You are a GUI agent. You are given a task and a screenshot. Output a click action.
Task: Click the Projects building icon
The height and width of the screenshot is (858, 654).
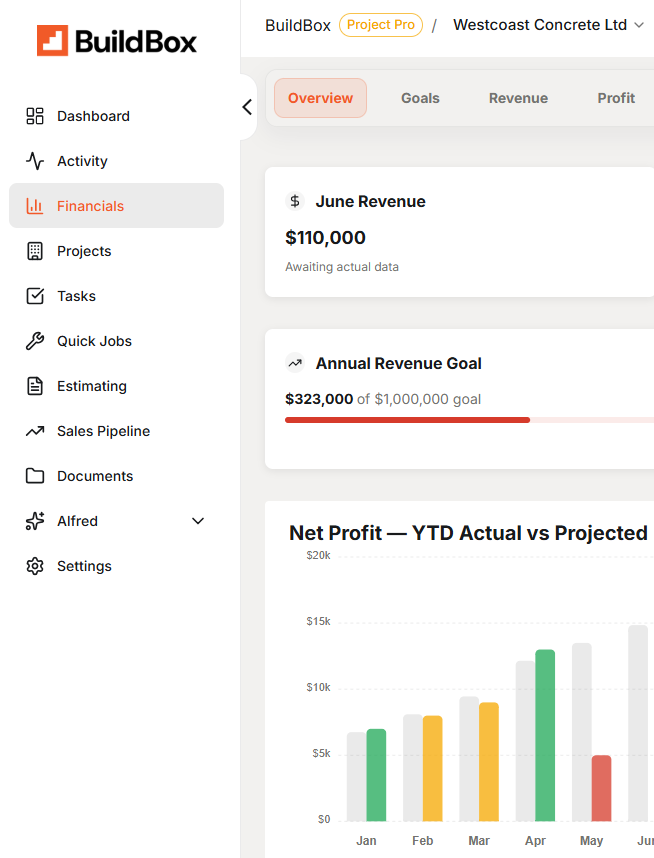point(35,251)
